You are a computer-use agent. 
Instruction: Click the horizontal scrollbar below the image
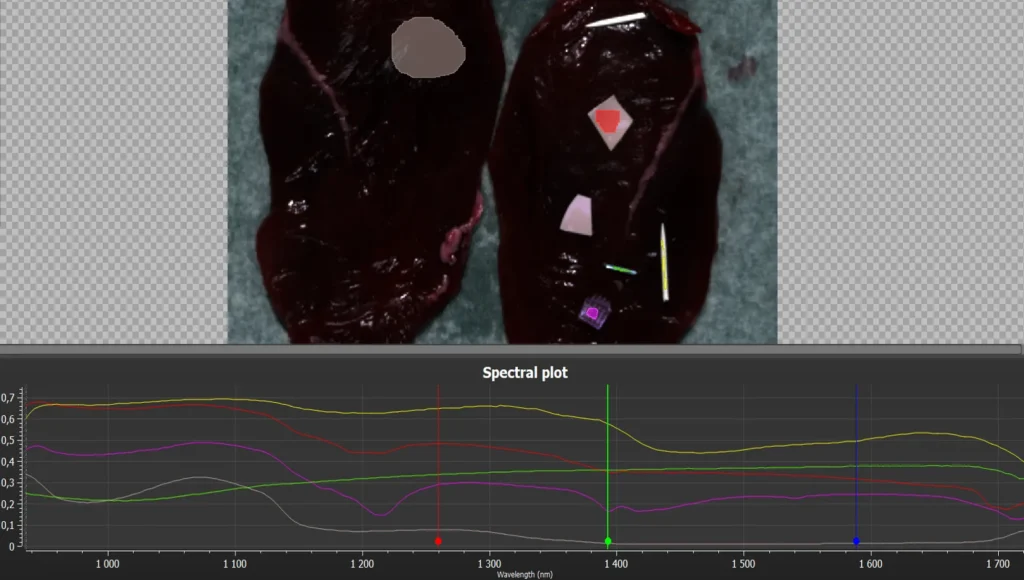(511, 350)
